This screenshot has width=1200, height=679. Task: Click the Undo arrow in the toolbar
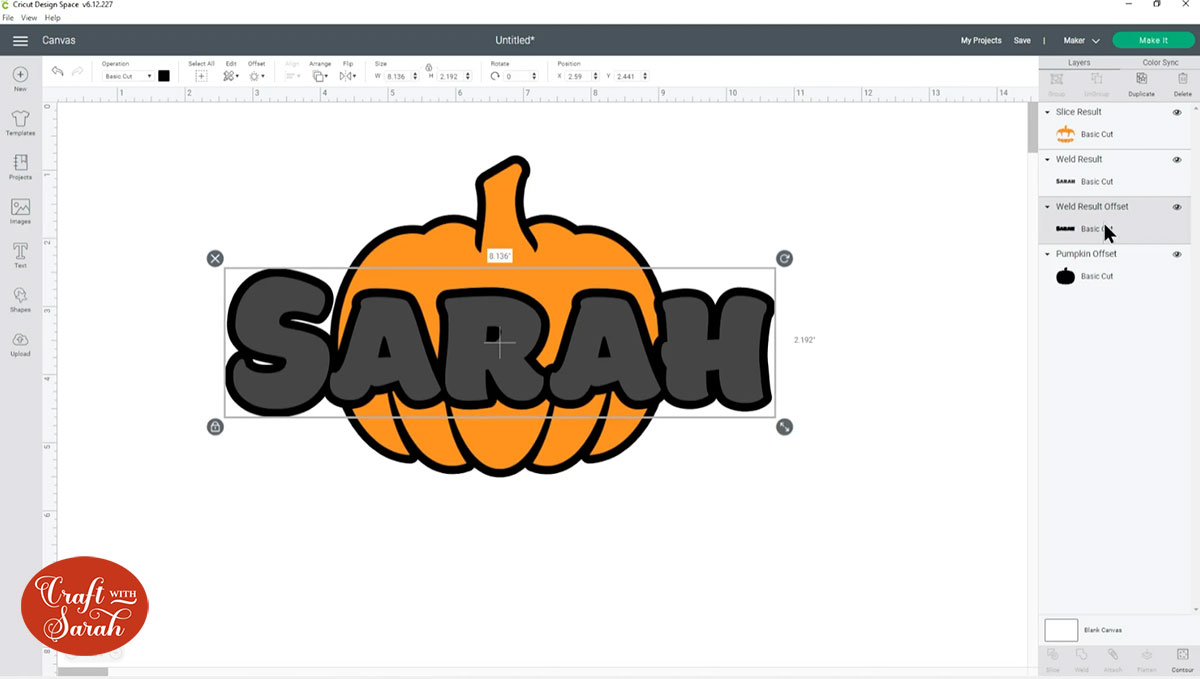[57, 71]
